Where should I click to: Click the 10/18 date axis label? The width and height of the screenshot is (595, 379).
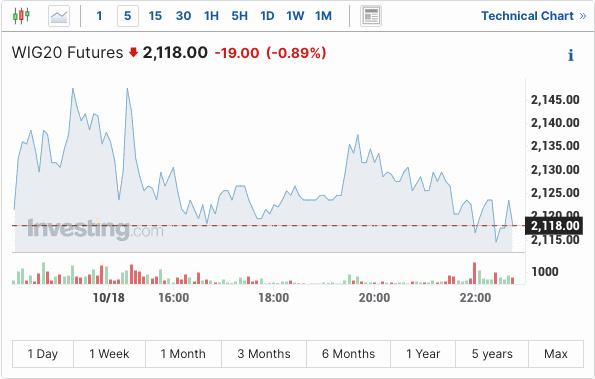(109, 298)
